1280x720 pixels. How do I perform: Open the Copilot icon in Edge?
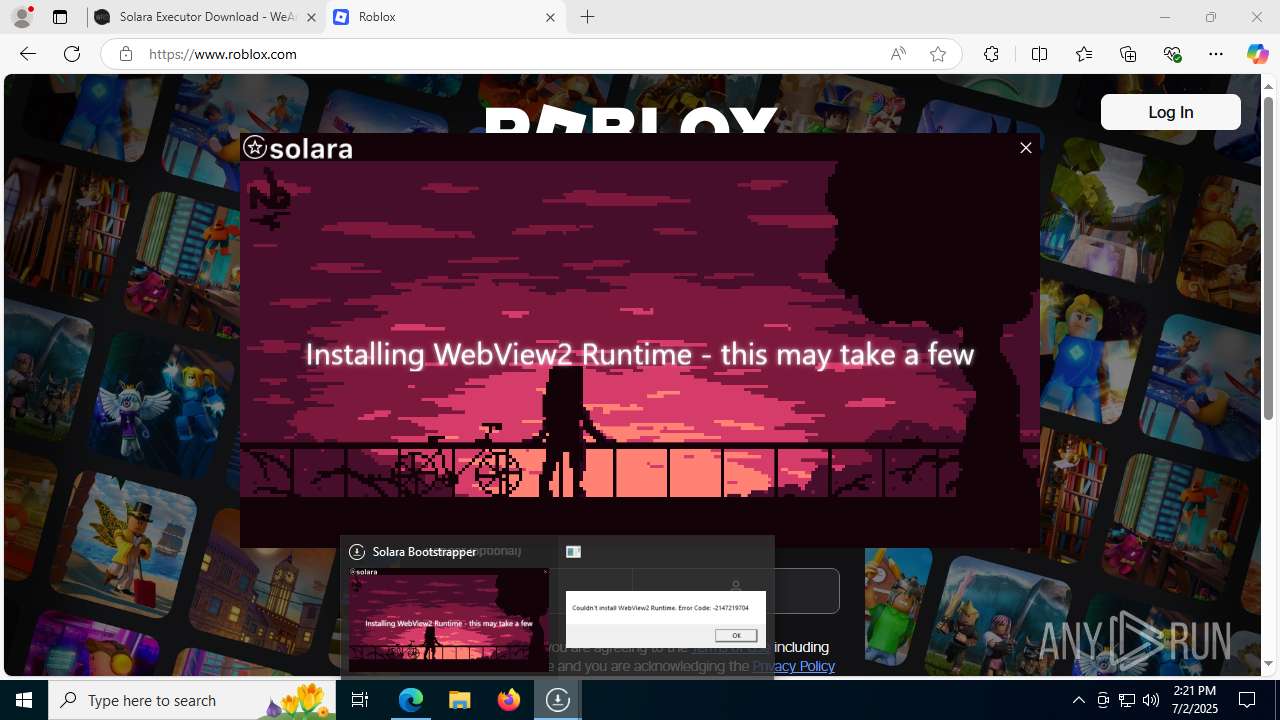click(x=1257, y=54)
